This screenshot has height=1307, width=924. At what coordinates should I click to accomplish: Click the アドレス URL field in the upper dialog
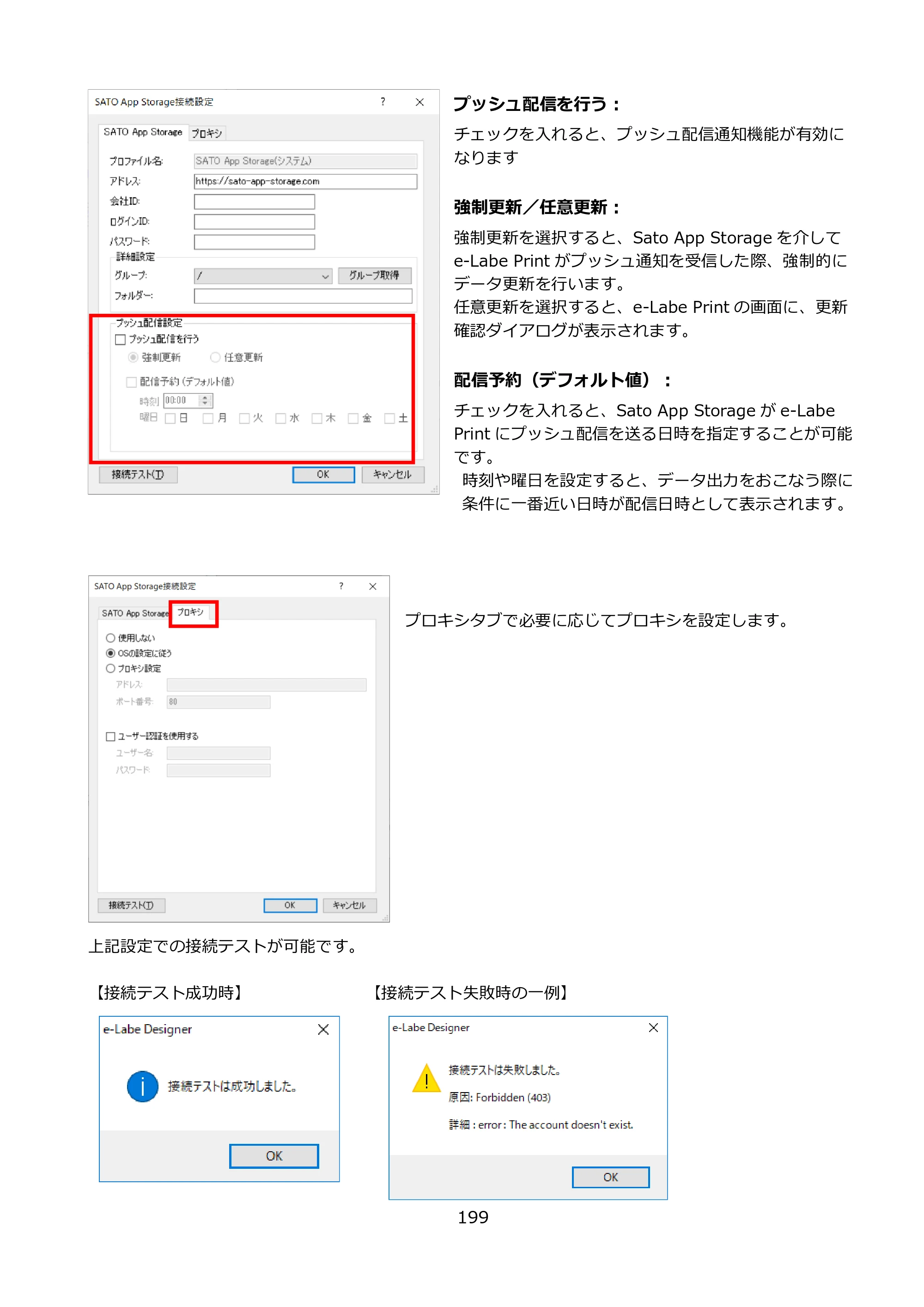305,182
